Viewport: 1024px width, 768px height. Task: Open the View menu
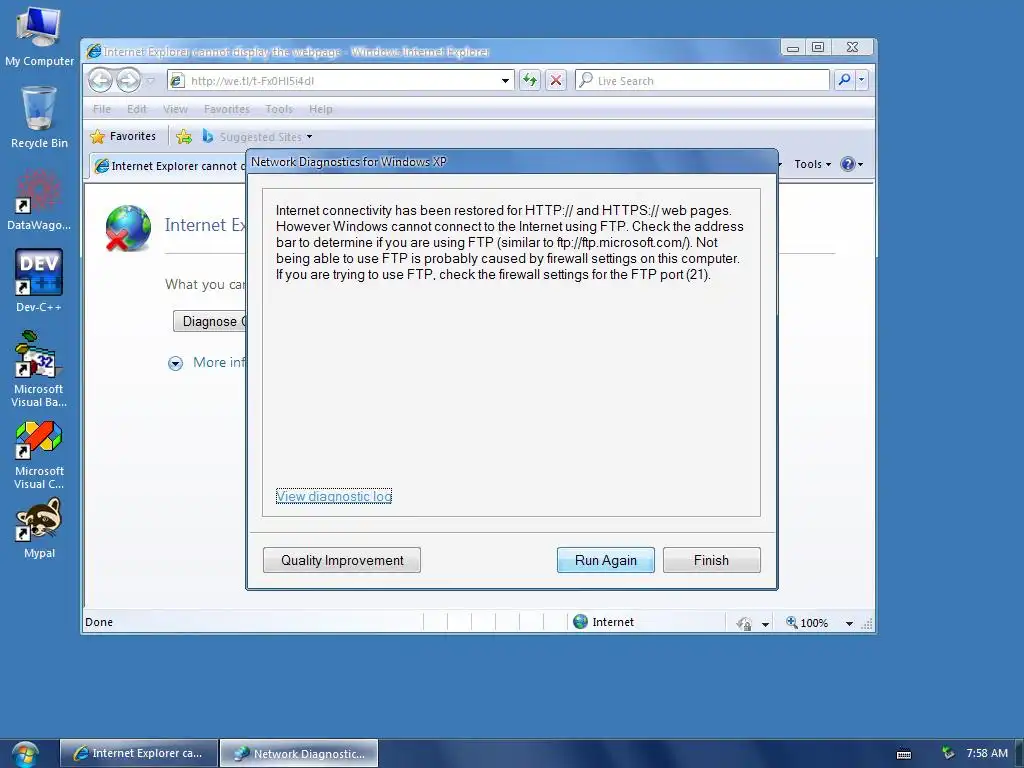tap(175, 109)
